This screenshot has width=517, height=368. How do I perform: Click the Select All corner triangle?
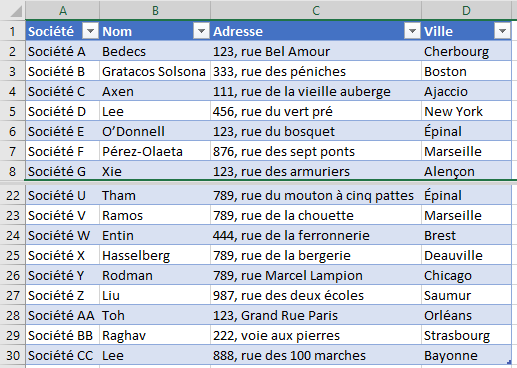coord(16,11)
